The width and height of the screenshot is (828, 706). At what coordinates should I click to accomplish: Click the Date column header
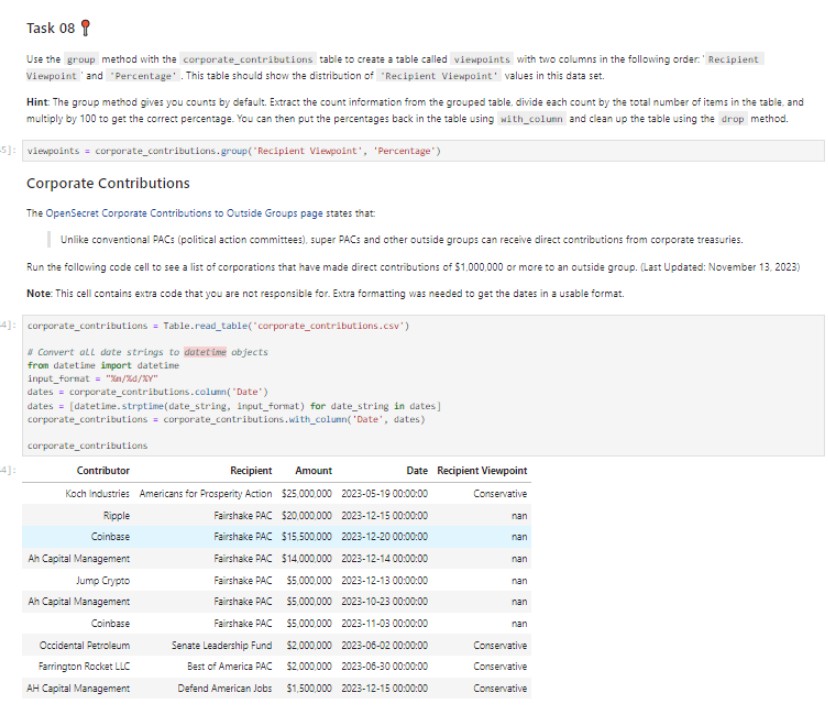417,470
